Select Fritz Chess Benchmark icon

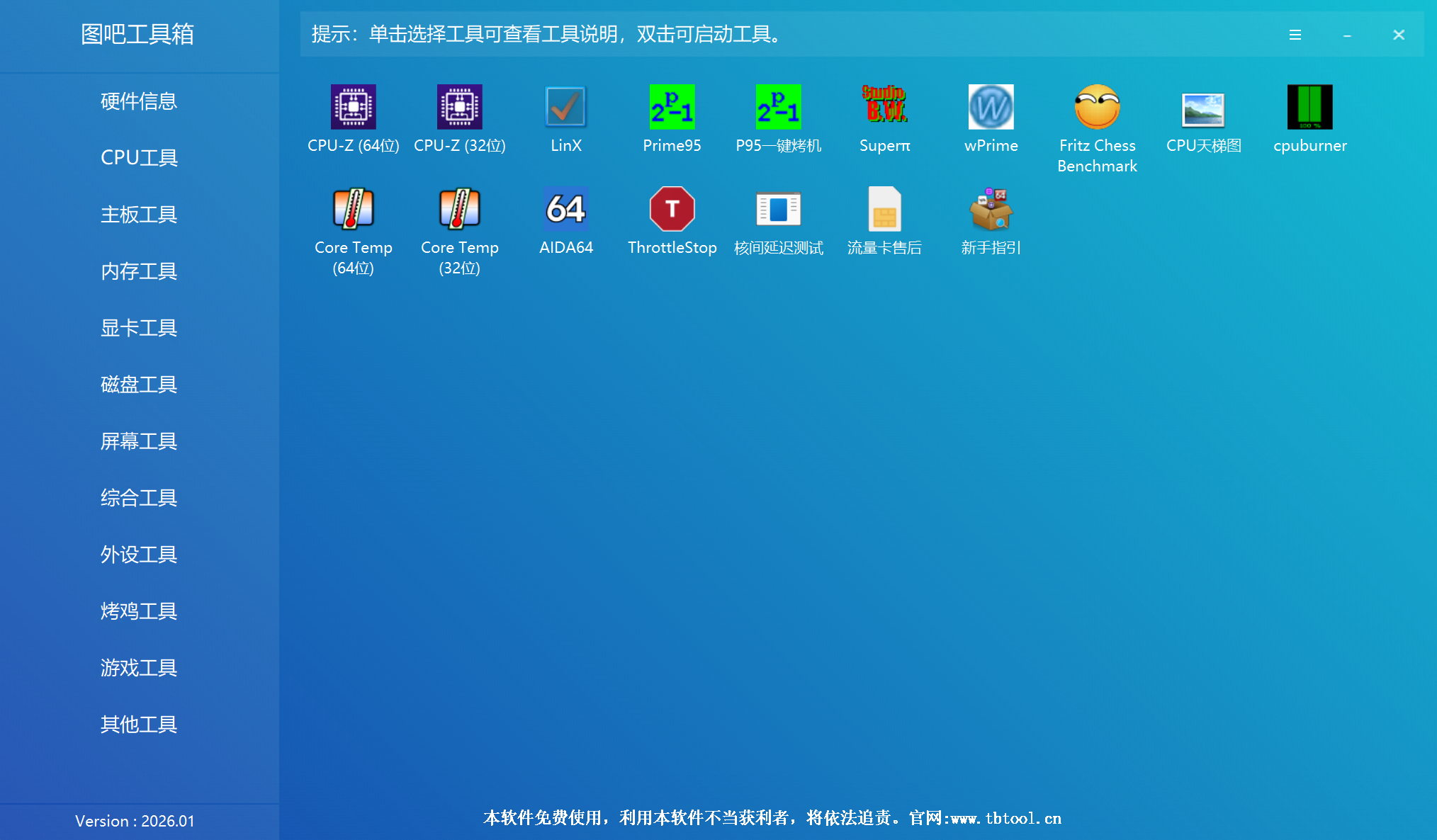pyautogui.click(x=1097, y=107)
